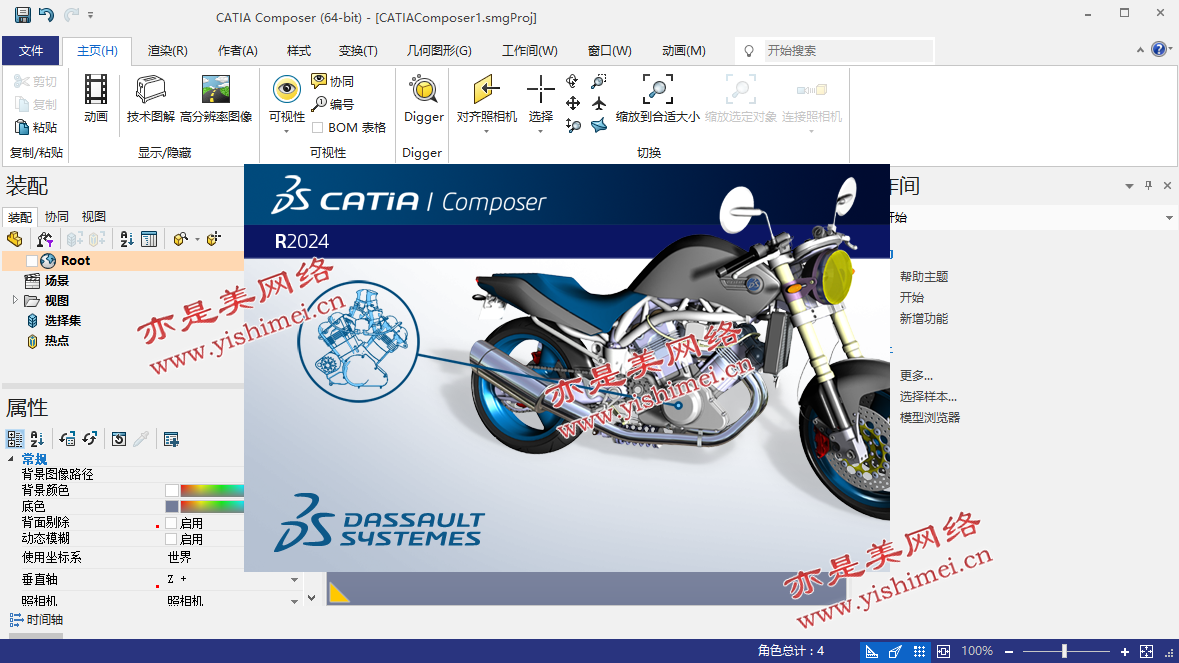Click the fullscreen icon in status bar
The width and height of the screenshot is (1179, 663).
click(1147, 651)
